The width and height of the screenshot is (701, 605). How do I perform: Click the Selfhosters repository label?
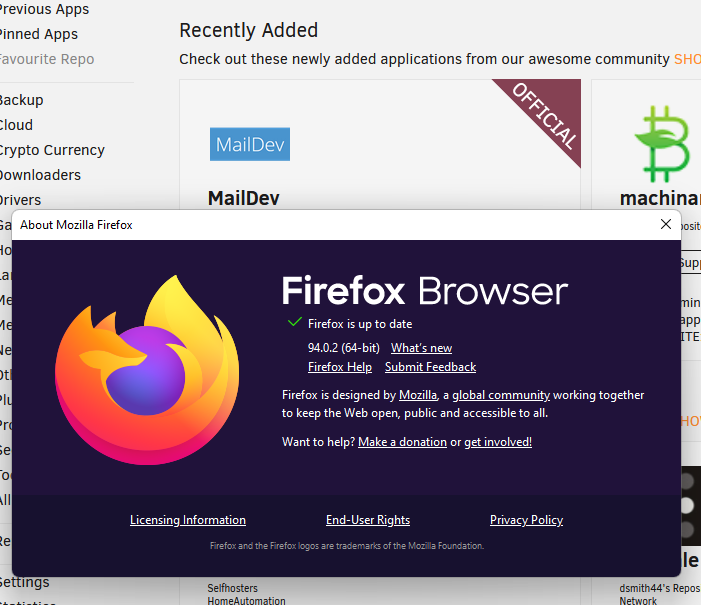(x=232, y=588)
